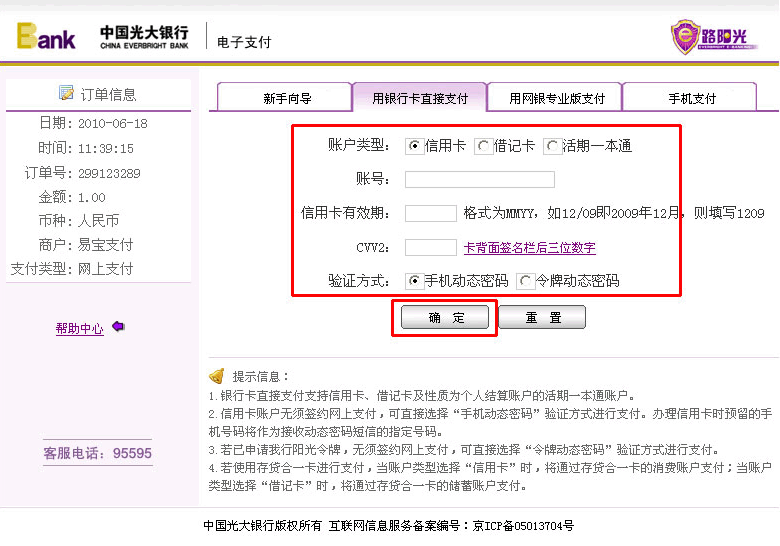Open the 手机支付 tab

pyautogui.click(x=690, y=98)
